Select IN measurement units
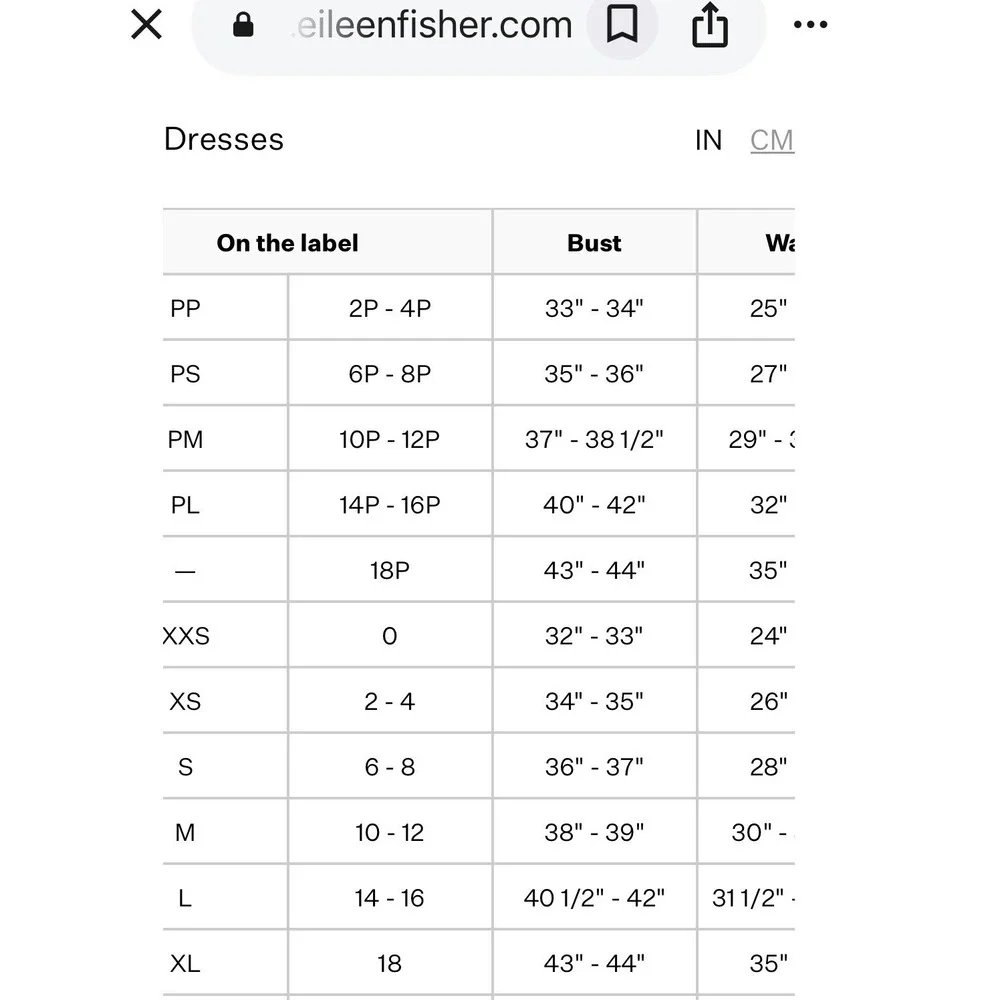1000x1000 pixels. [709, 140]
